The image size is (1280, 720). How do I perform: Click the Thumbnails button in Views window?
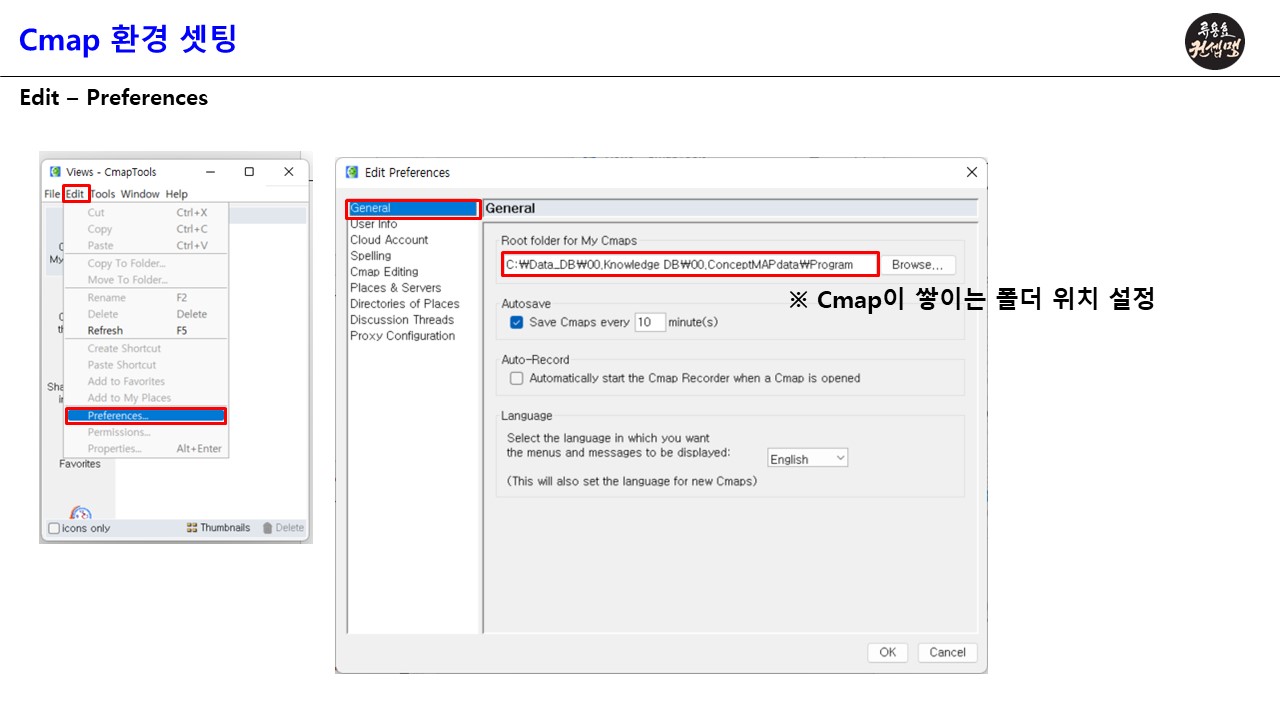218,528
